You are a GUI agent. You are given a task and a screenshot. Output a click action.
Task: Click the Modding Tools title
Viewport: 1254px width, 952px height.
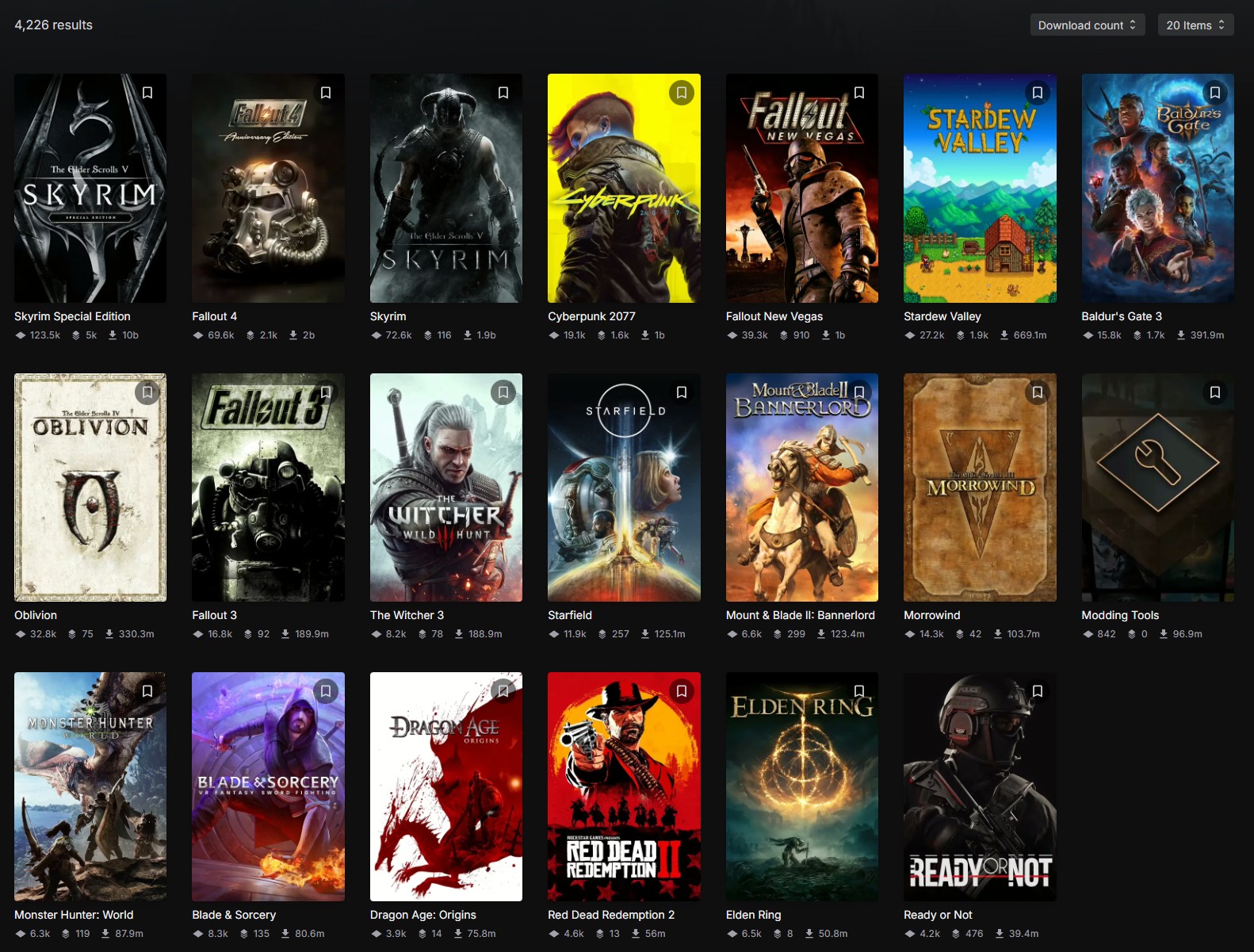coord(1120,615)
